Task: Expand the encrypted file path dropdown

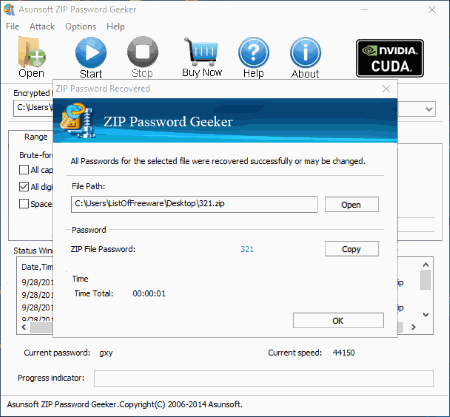Action: coord(429,109)
